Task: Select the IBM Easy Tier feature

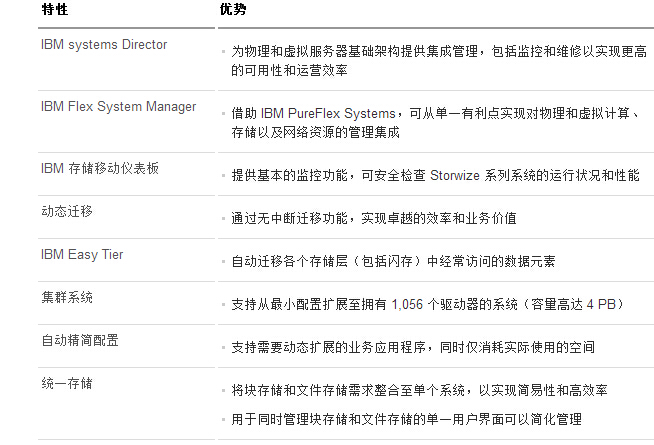Action: click(x=82, y=254)
